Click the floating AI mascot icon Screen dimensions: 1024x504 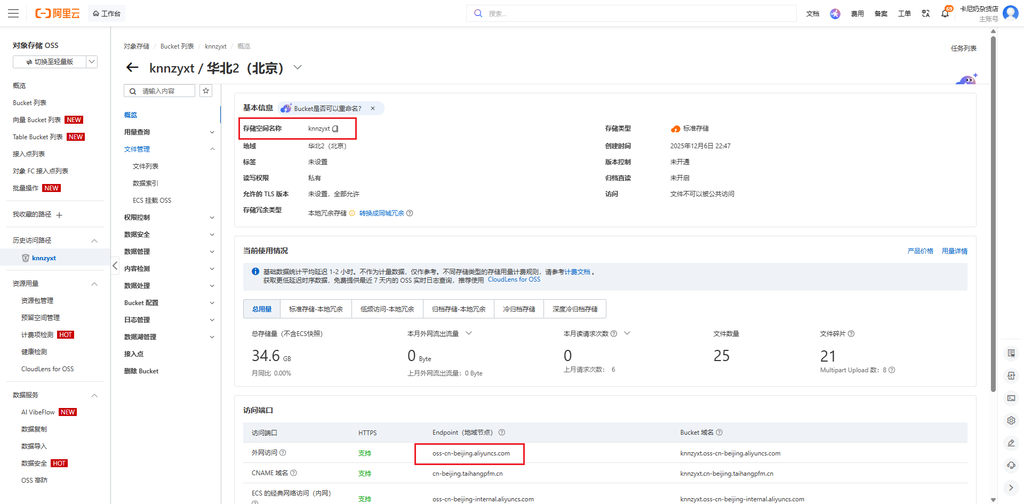pos(966,81)
